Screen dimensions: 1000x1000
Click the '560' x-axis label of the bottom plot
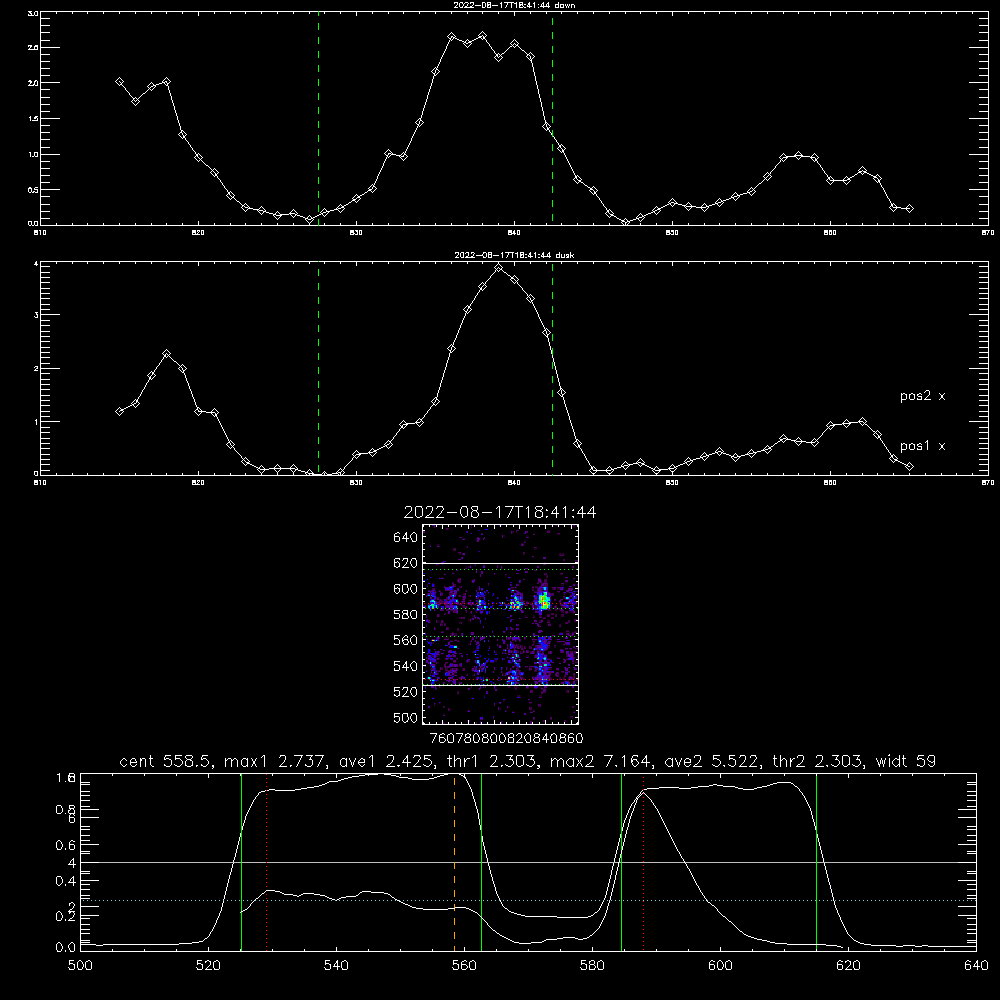[464, 966]
